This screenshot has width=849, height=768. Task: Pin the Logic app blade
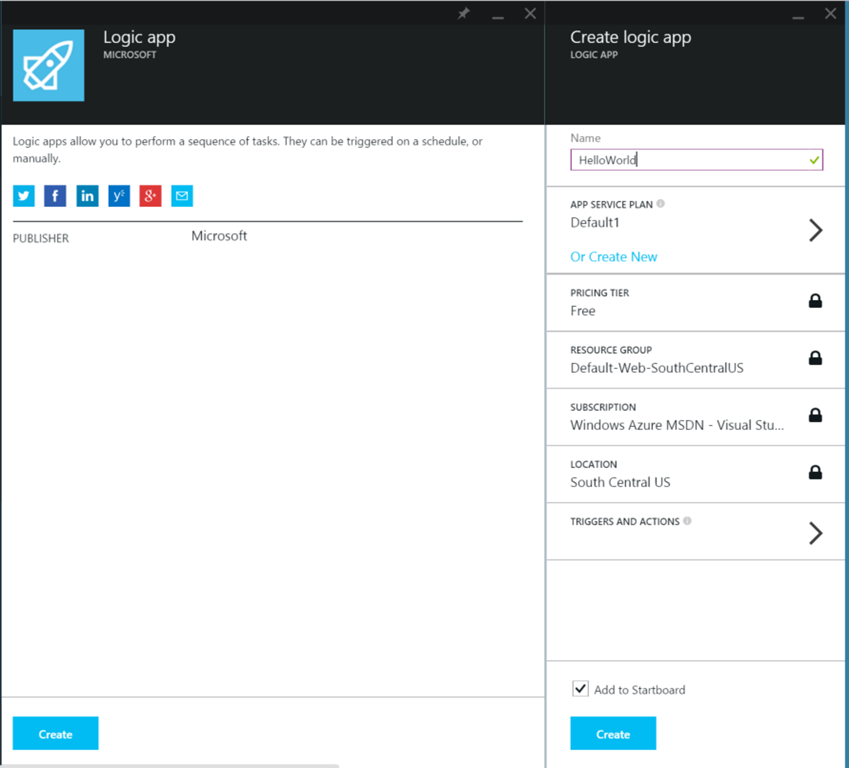tap(463, 14)
